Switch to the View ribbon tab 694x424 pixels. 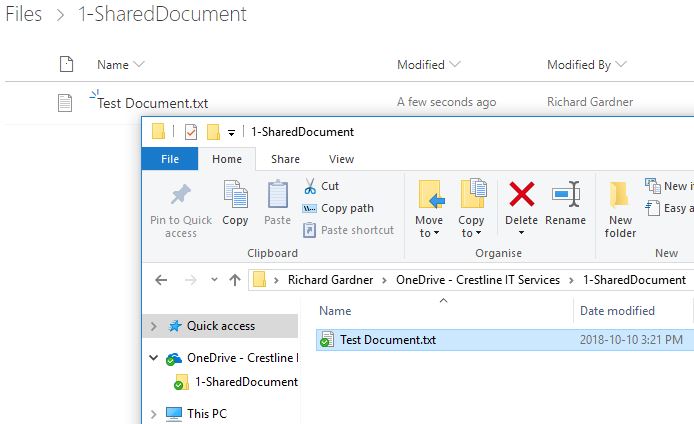pyautogui.click(x=341, y=159)
